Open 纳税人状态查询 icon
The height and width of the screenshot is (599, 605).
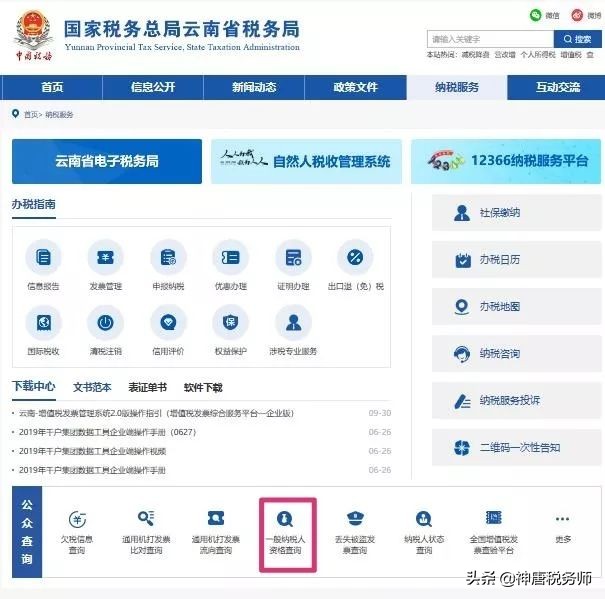[x=424, y=519]
